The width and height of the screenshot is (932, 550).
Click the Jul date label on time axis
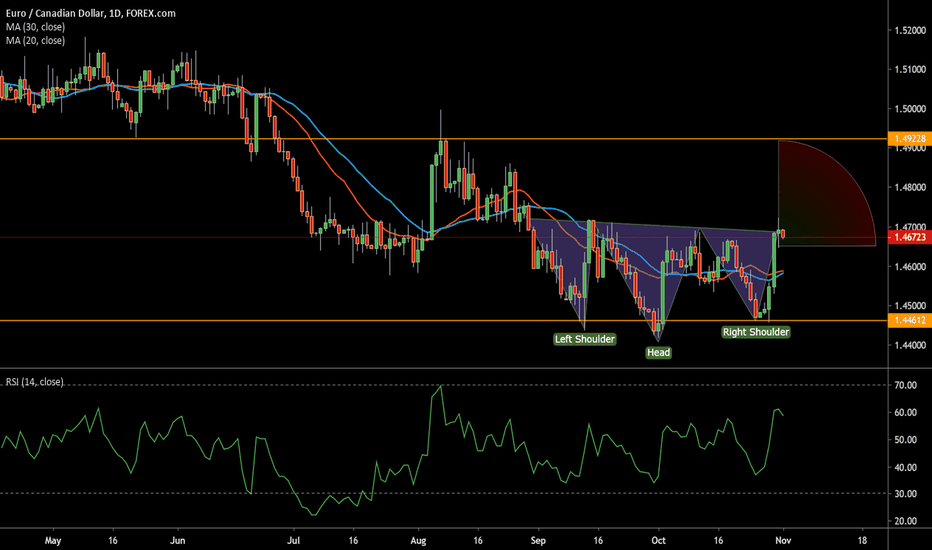click(293, 540)
